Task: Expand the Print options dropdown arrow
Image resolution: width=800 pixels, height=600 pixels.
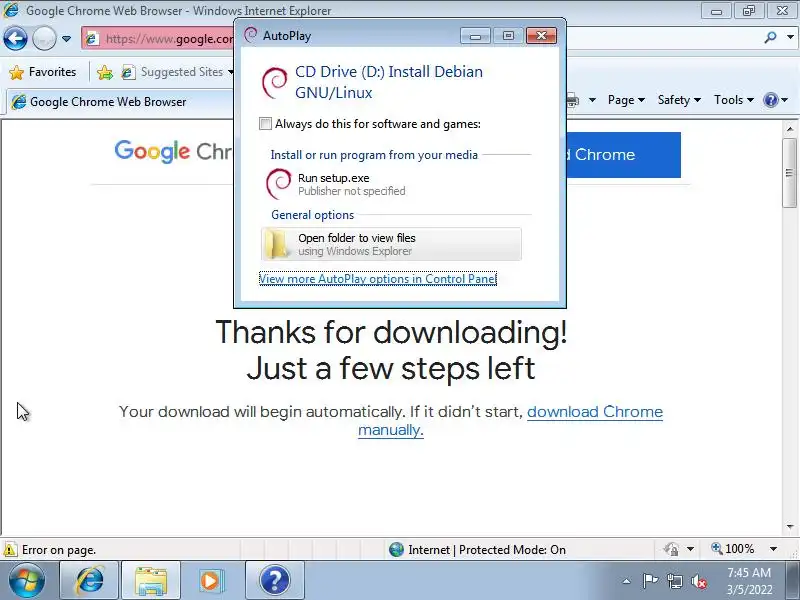Action: (x=592, y=100)
